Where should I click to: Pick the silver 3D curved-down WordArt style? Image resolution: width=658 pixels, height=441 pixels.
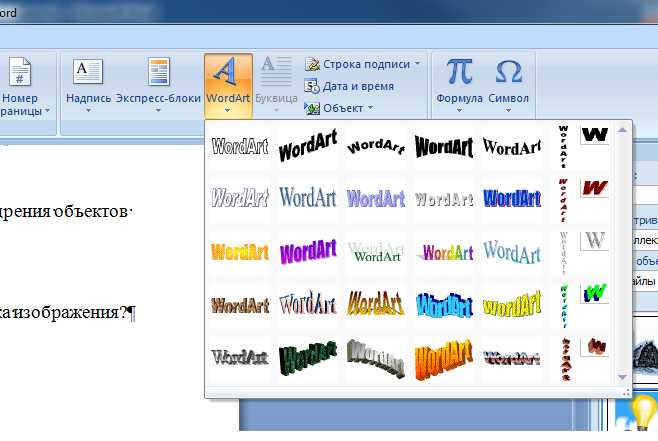pos(376,359)
